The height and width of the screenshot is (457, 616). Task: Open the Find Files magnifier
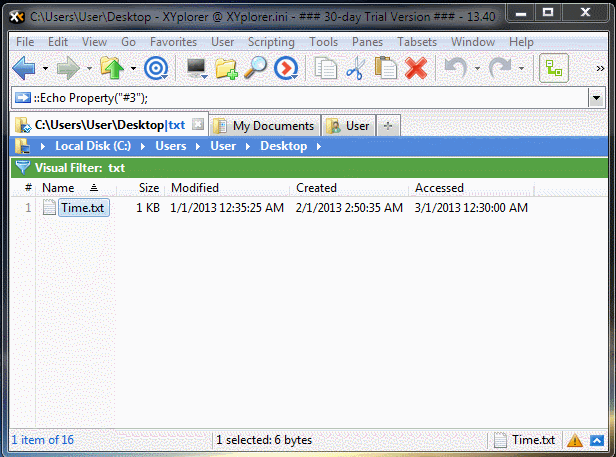256,68
